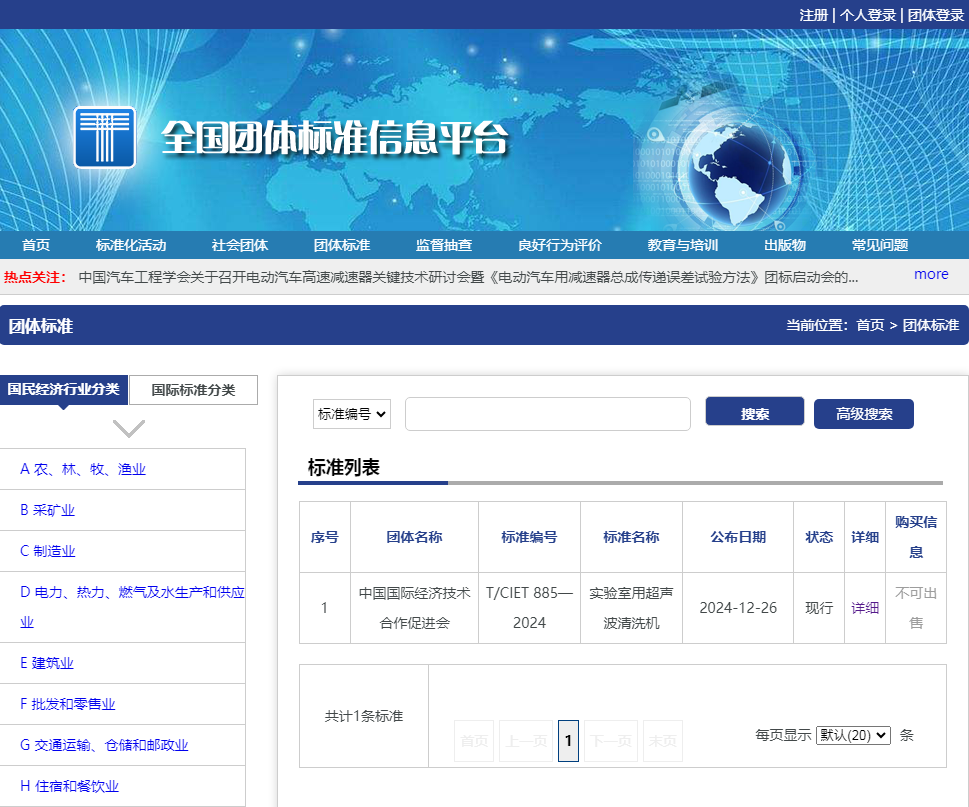Click the 注册 link at top
This screenshot has width=969, height=807.
[813, 15]
